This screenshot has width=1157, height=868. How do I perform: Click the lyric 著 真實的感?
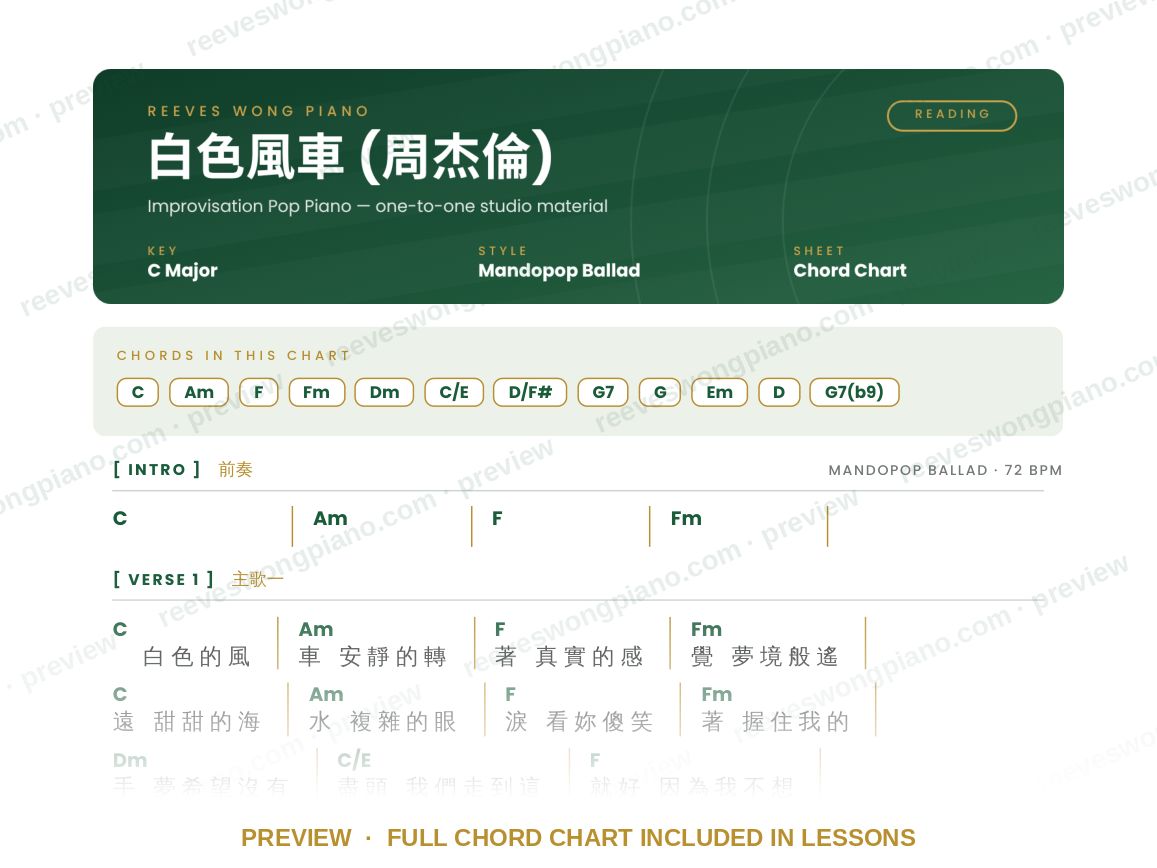click(569, 656)
